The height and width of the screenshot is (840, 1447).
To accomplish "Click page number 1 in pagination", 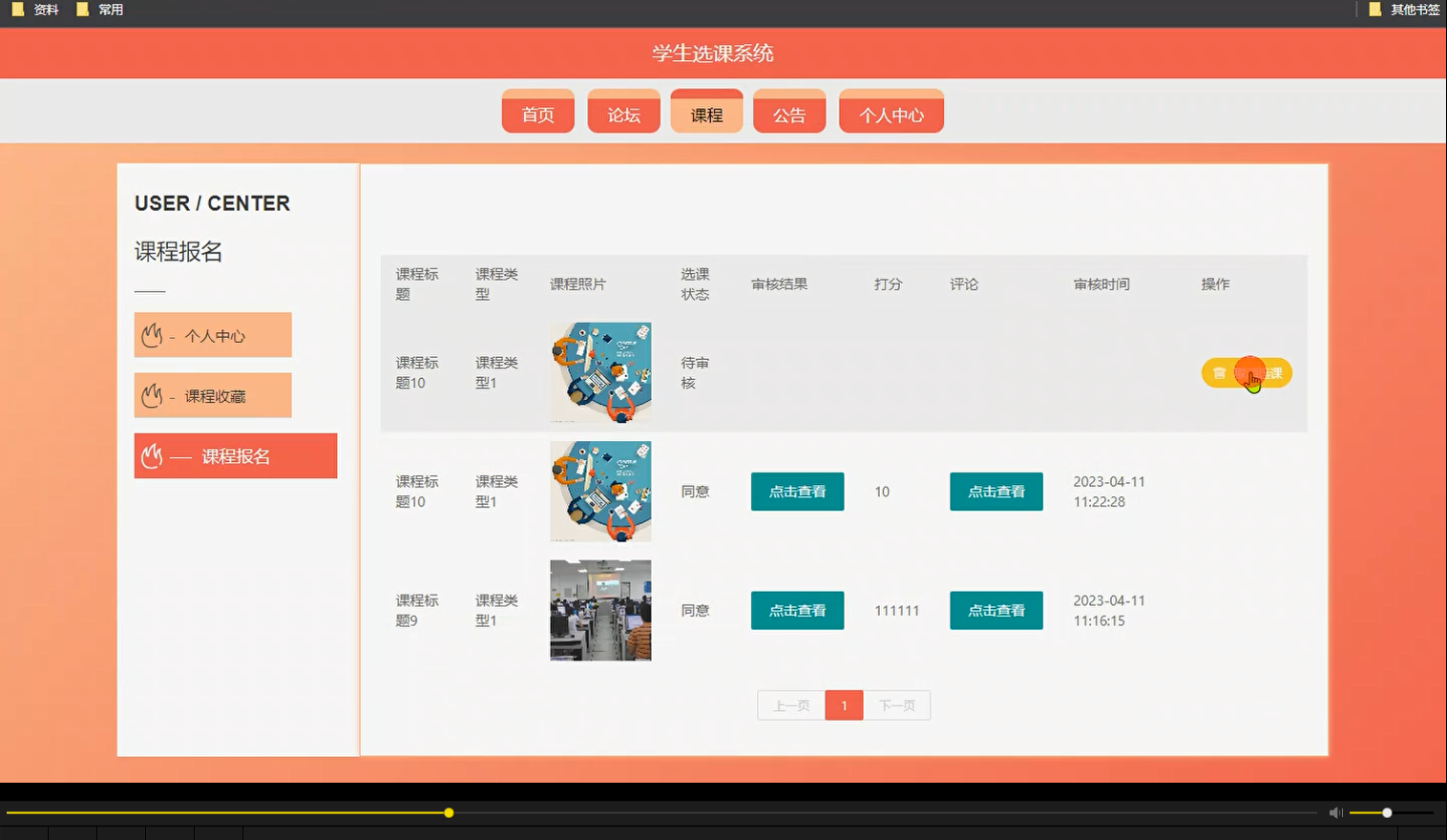I will tap(843, 704).
